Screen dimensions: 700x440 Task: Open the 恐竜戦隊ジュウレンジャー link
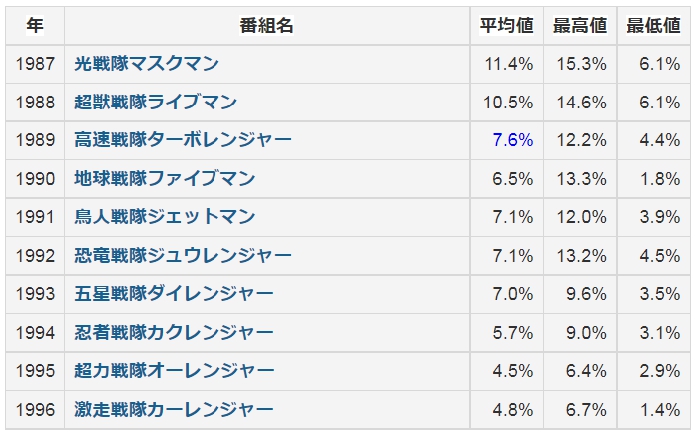(183, 255)
